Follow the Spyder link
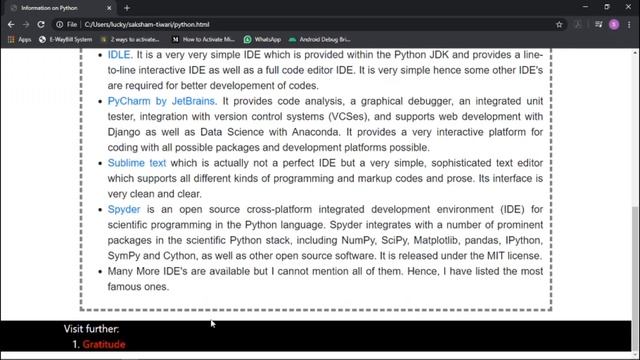640x360 pixels. 124,209
